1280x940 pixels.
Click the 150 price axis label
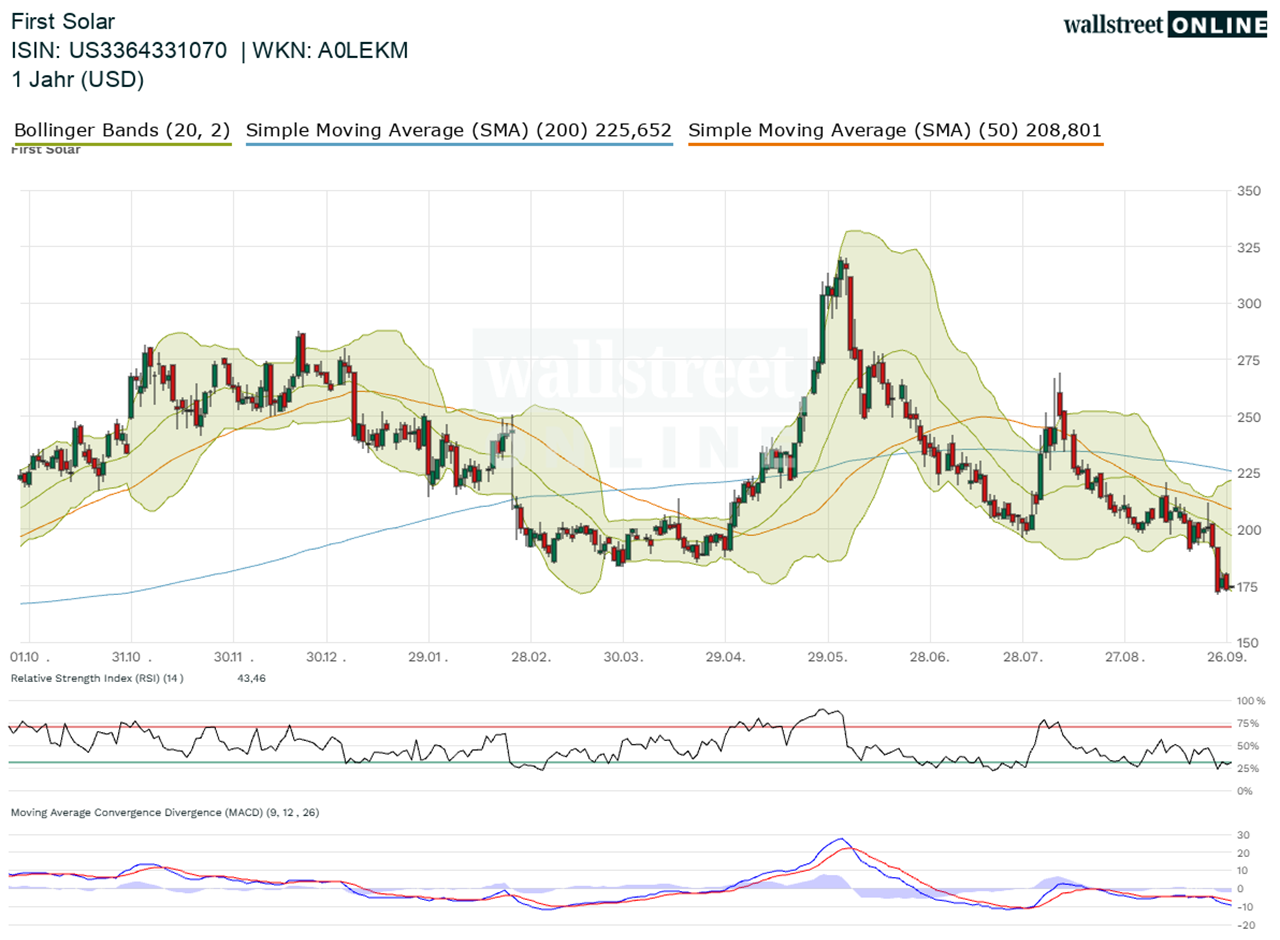(x=1246, y=643)
